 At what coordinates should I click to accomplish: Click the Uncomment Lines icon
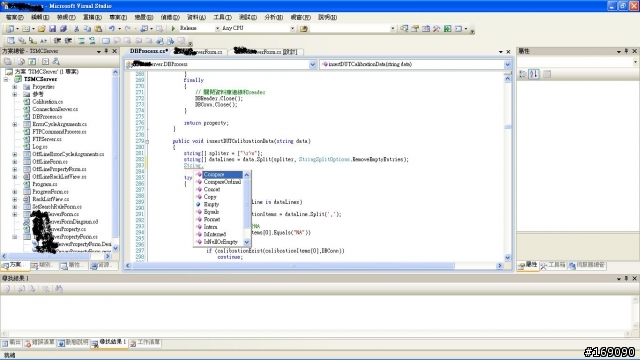[92, 40]
